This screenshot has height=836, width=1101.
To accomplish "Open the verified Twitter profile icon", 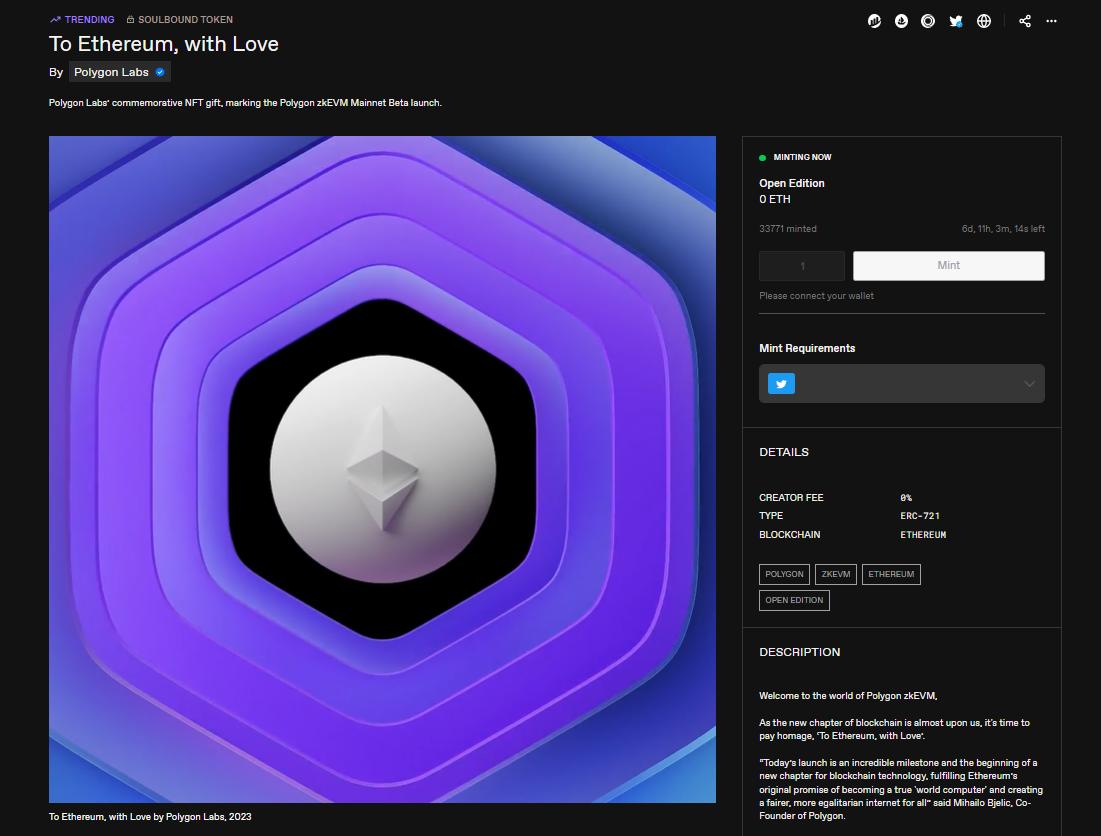I will coord(956,21).
